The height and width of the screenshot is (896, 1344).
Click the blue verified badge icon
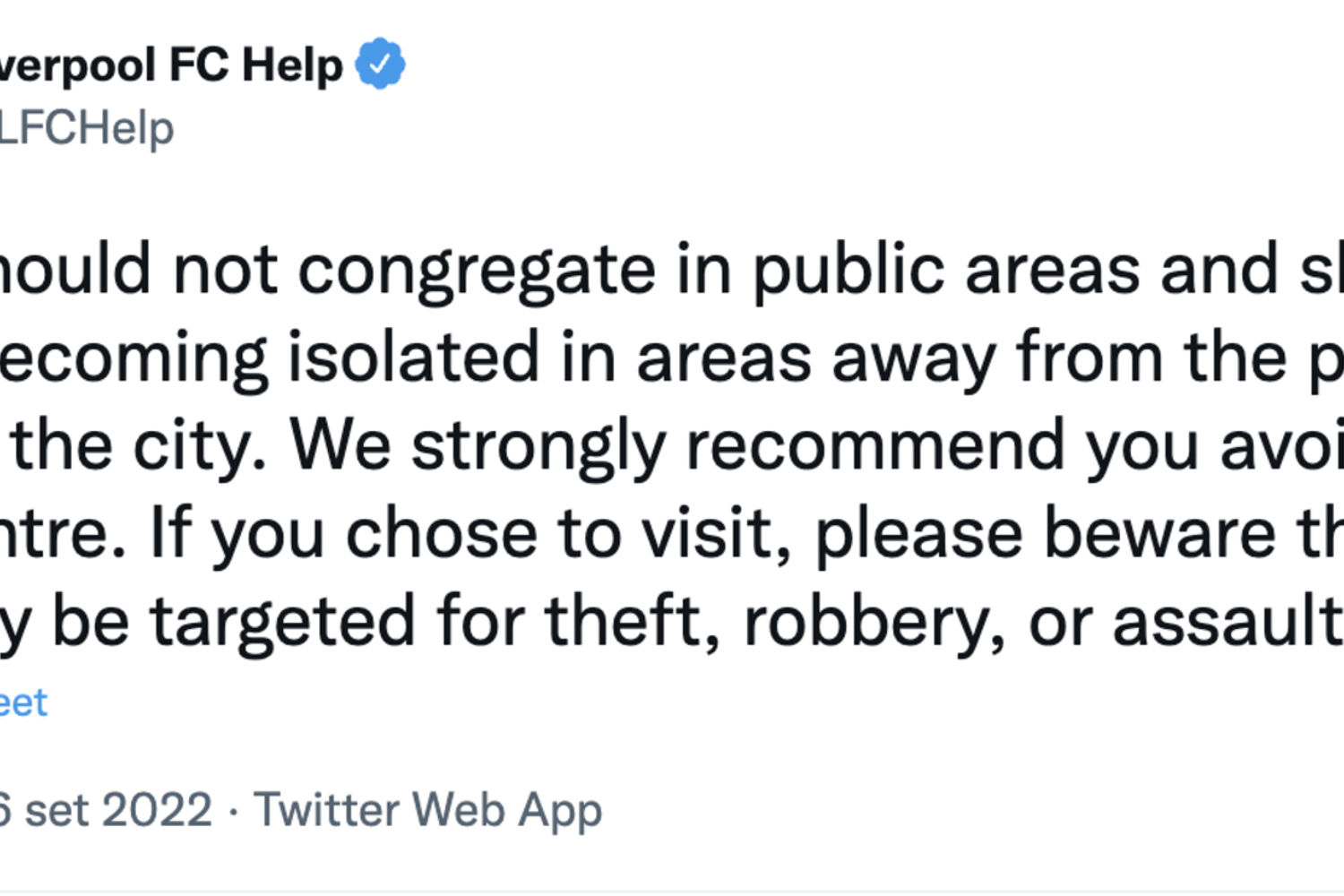click(x=380, y=64)
